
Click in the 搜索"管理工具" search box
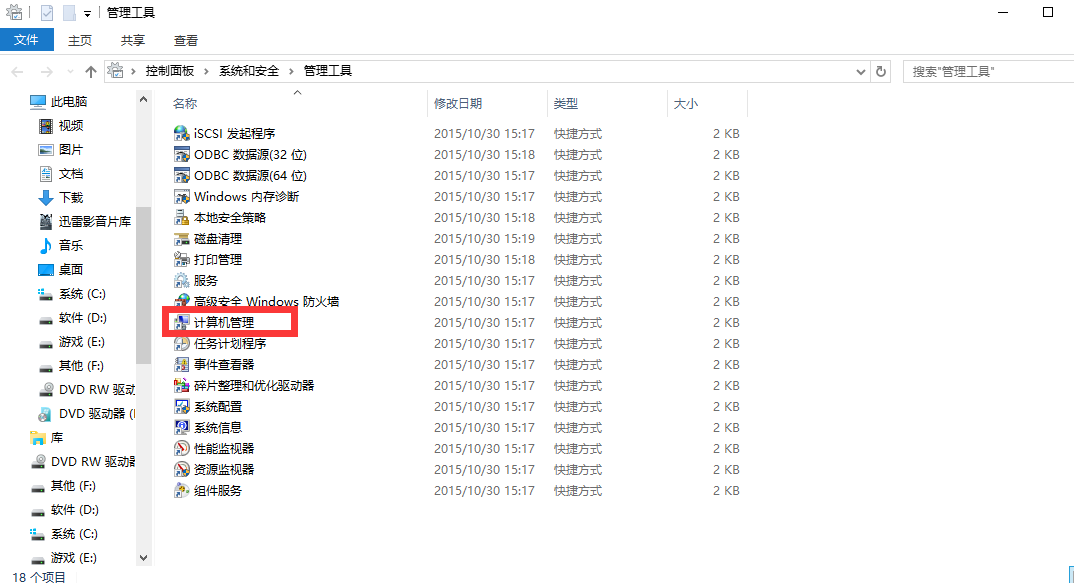coord(989,71)
